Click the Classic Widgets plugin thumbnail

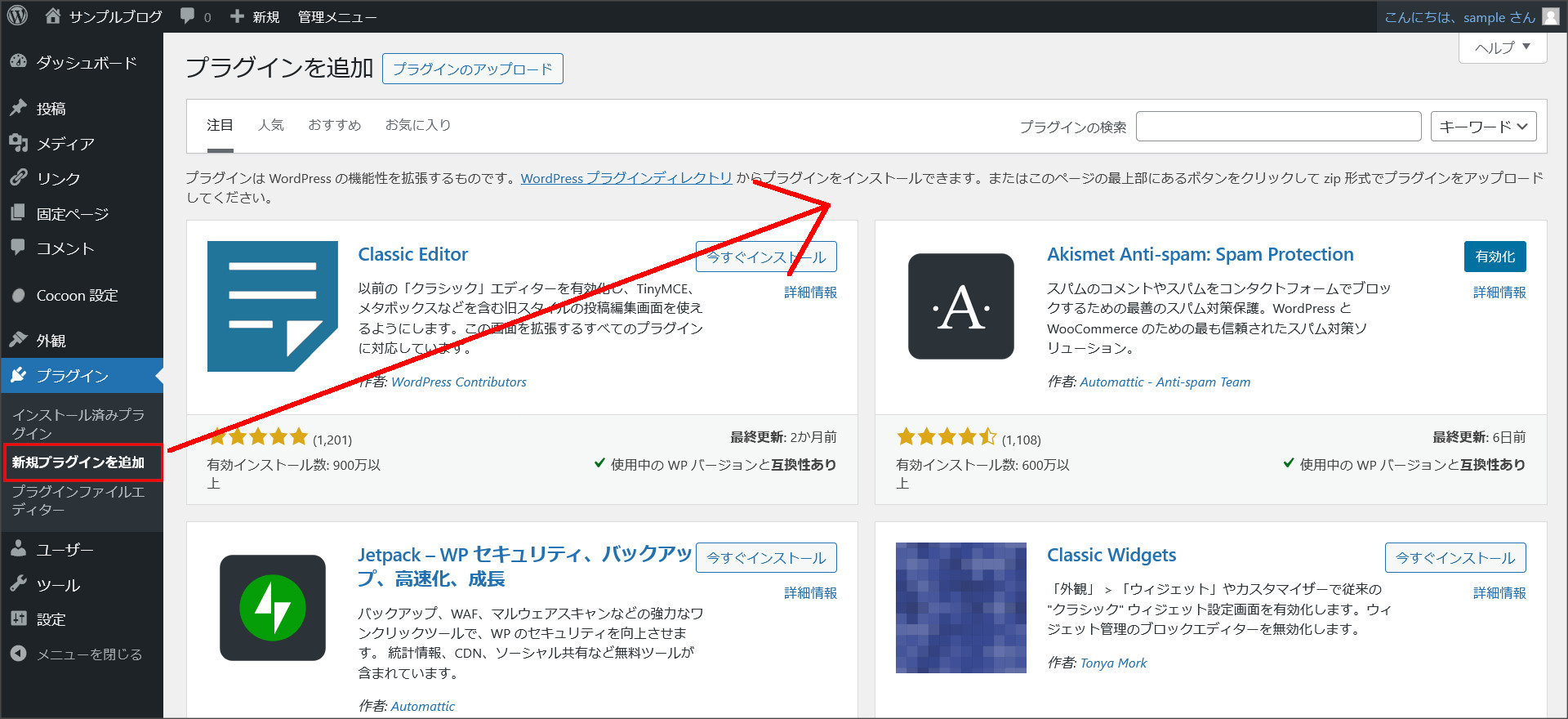pyautogui.click(x=961, y=608)
